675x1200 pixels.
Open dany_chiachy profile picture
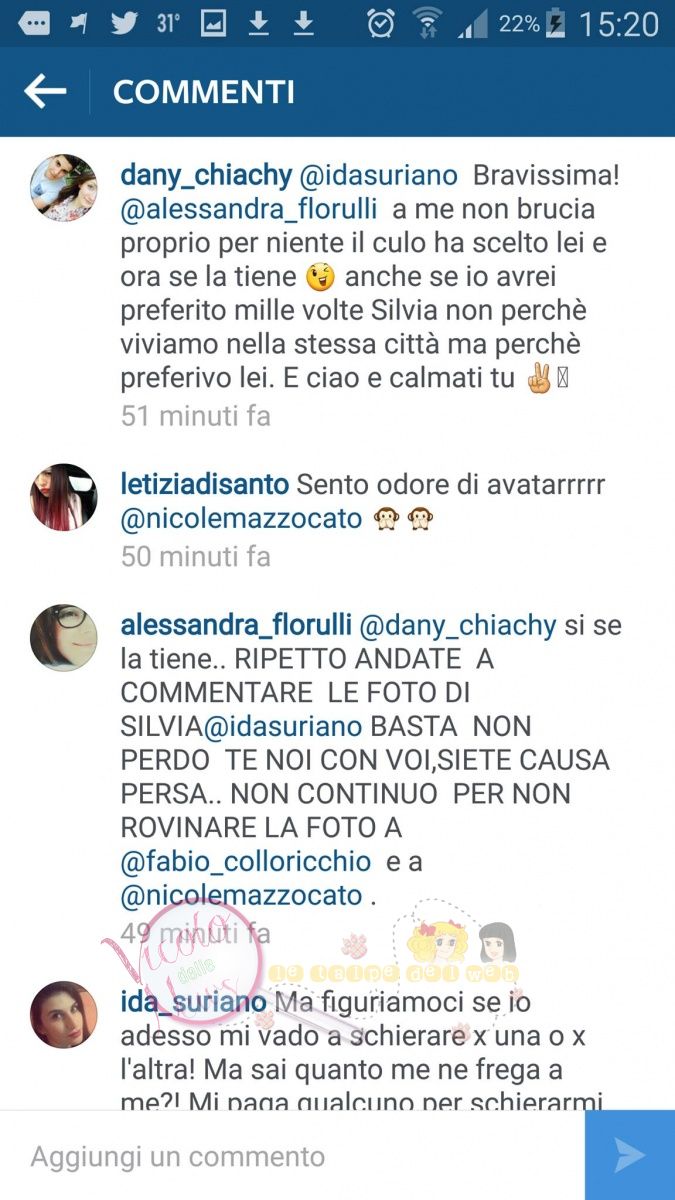click(x=64, y=187)
